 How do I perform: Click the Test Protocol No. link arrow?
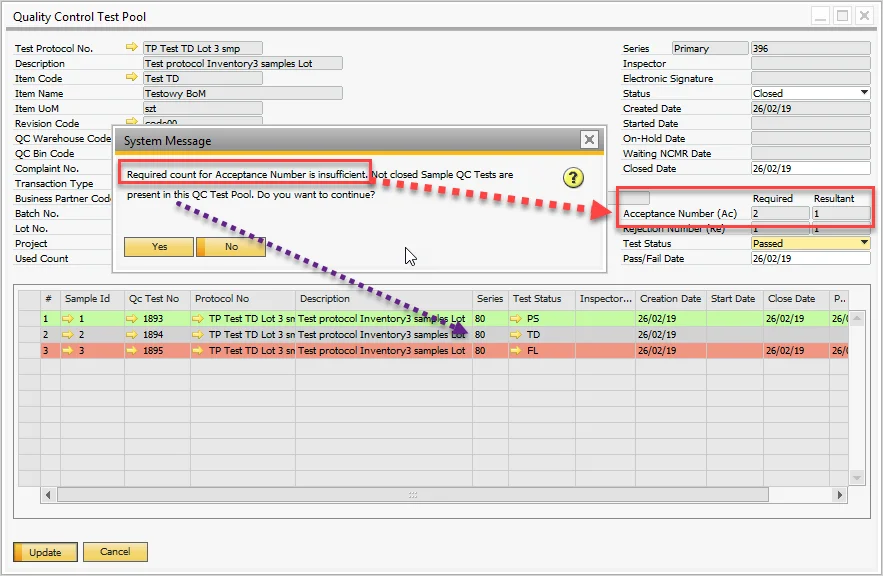pyautogui.click(x=131, y=47)
